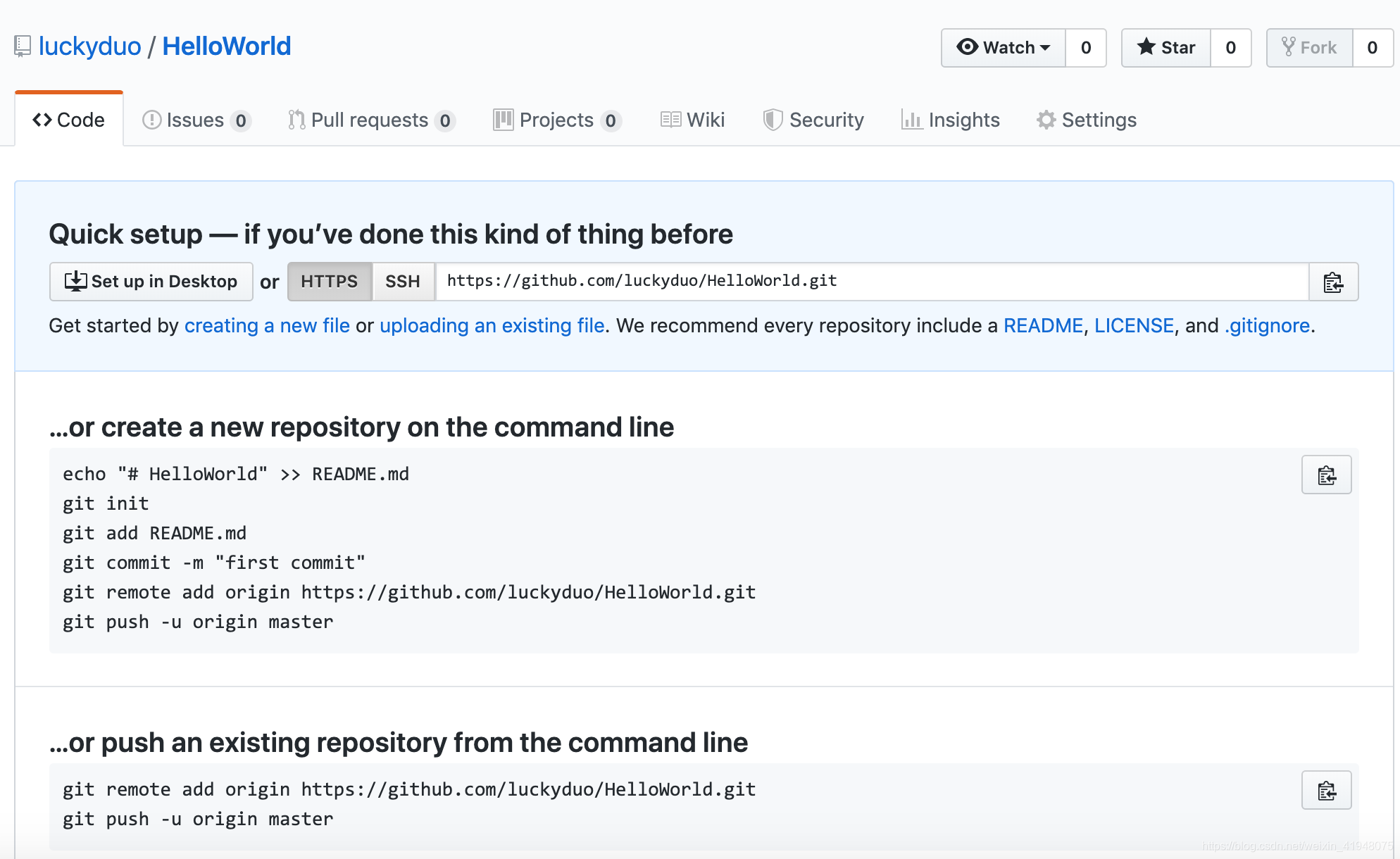Viewport: 1400px width, 859px height.
Task: Select the Projects tab
Action: (x=555, y=121)
